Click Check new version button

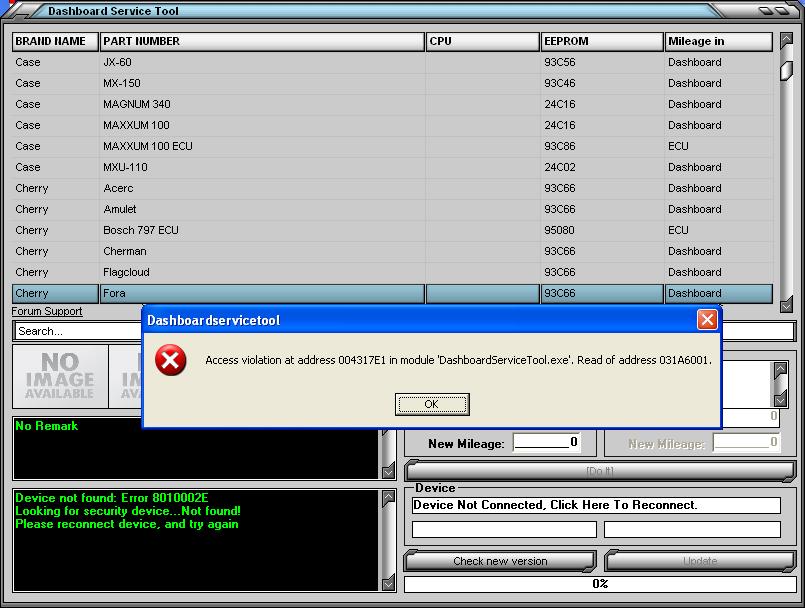pyautogui.click(x=500, y=561)
